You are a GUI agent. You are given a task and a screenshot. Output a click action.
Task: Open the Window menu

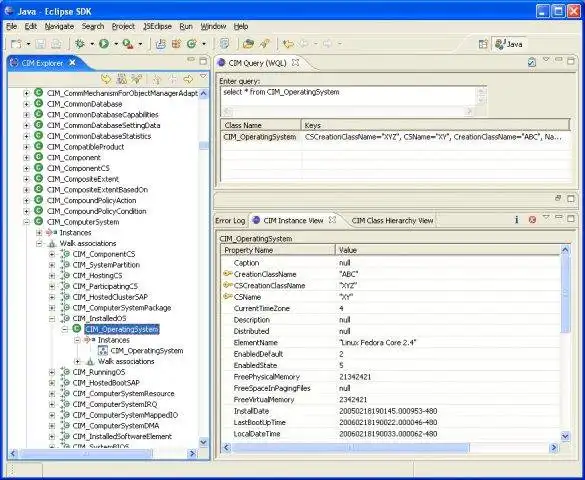213,26
